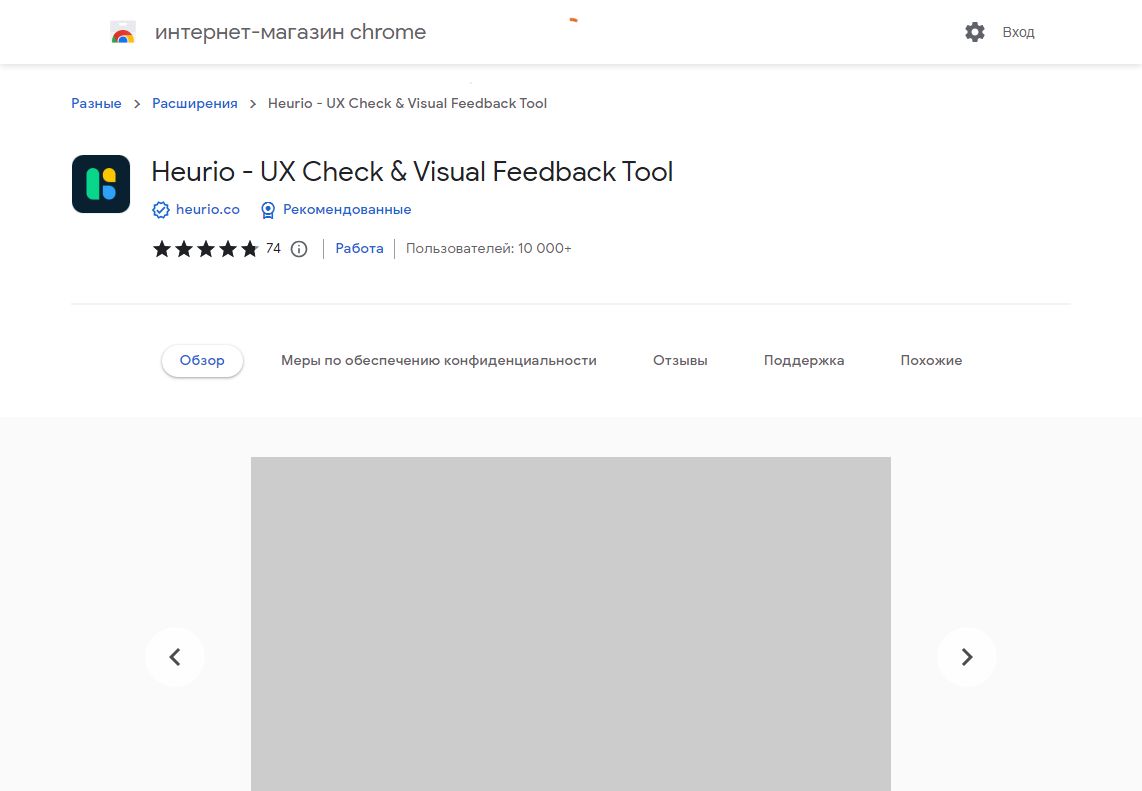Sign in via Вход link
This screenshot has height=791, width=1142.
[1018, 32]
